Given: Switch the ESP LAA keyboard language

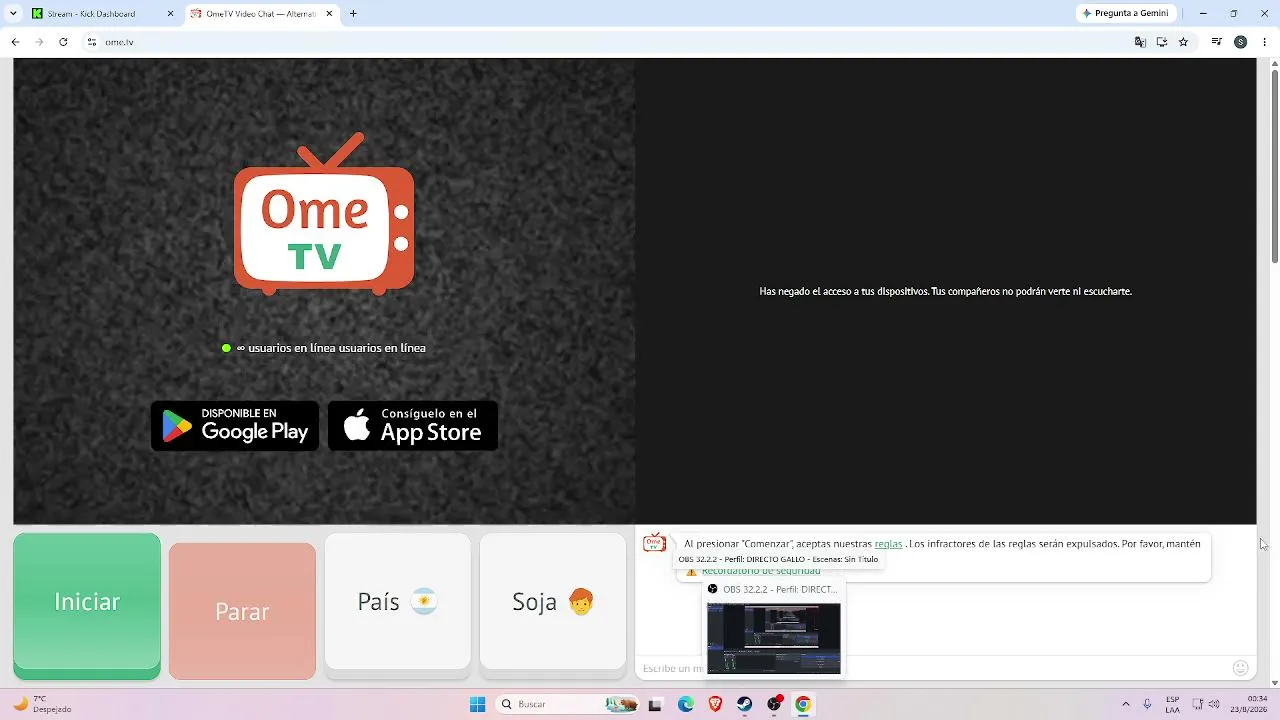Looking at the screenshot, I should (1173, 704).
